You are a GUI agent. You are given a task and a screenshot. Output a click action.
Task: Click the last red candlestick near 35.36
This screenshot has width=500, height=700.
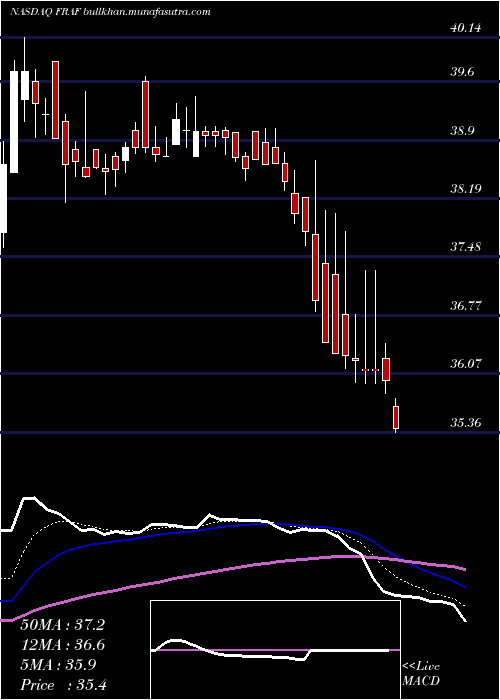pyautogui.click(x=396, y=417)
